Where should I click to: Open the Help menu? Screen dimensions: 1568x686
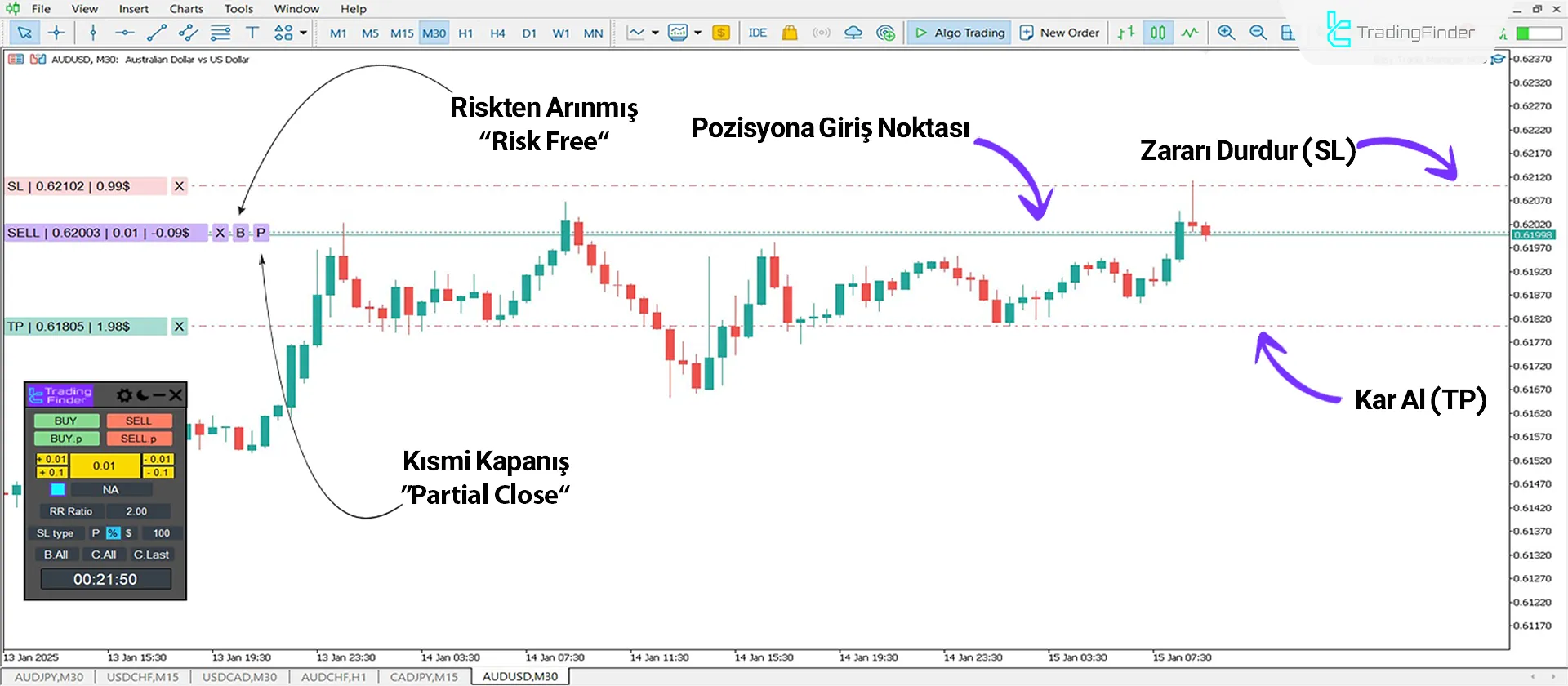tap(354, 9)
